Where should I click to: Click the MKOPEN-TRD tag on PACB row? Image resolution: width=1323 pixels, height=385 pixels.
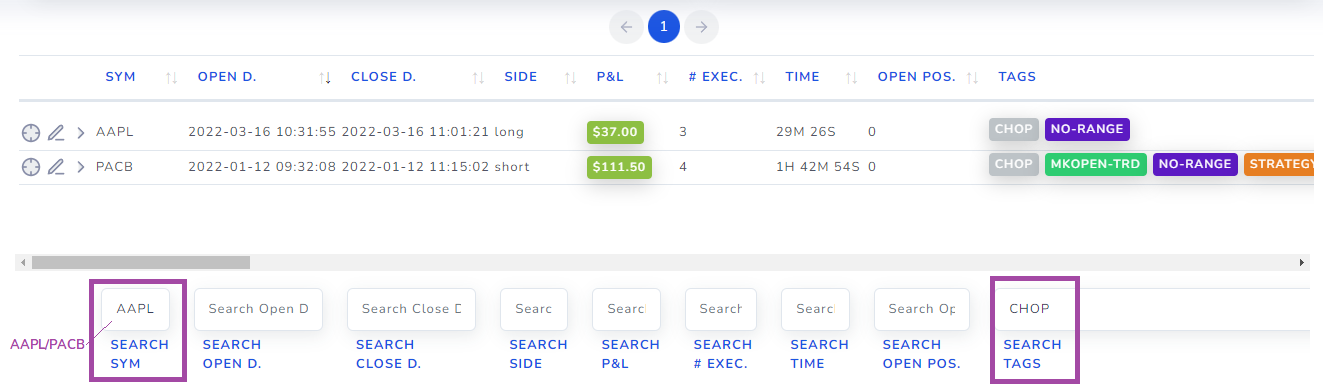click(x=1096, y=164)
